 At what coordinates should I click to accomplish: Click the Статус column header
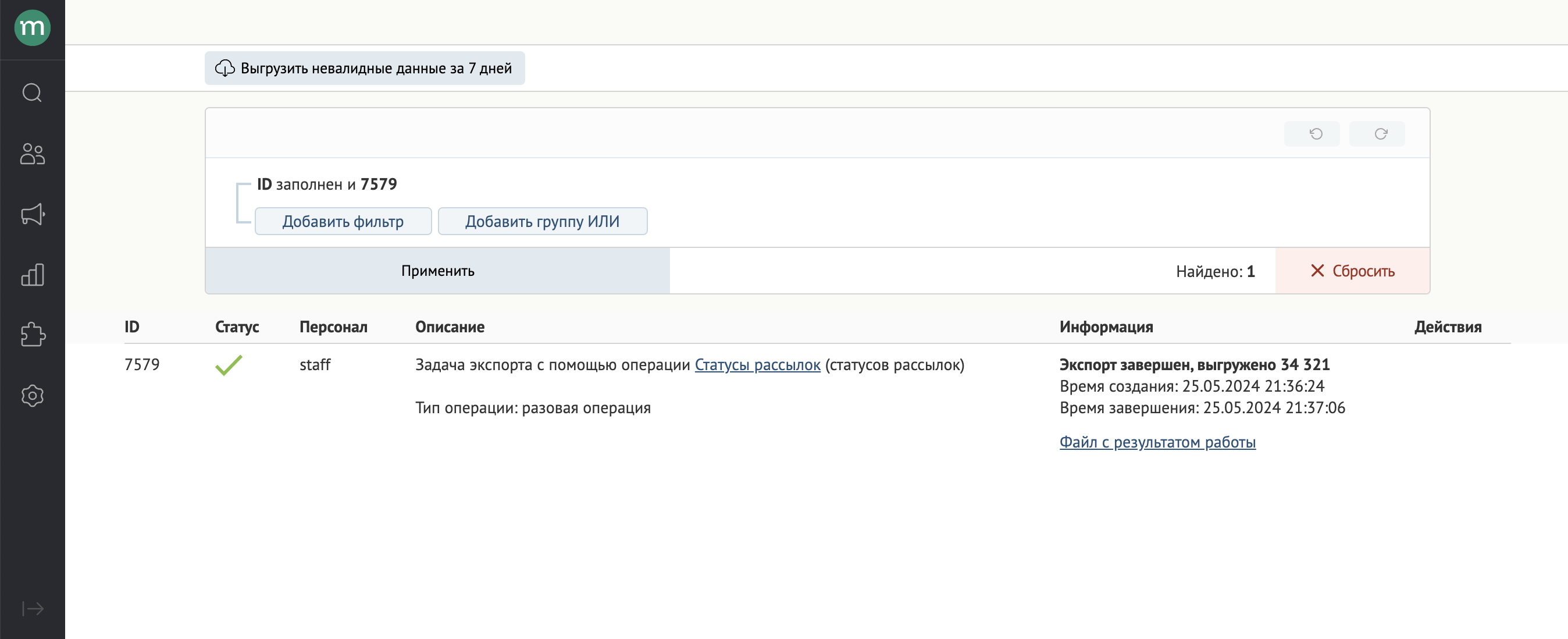237,327
